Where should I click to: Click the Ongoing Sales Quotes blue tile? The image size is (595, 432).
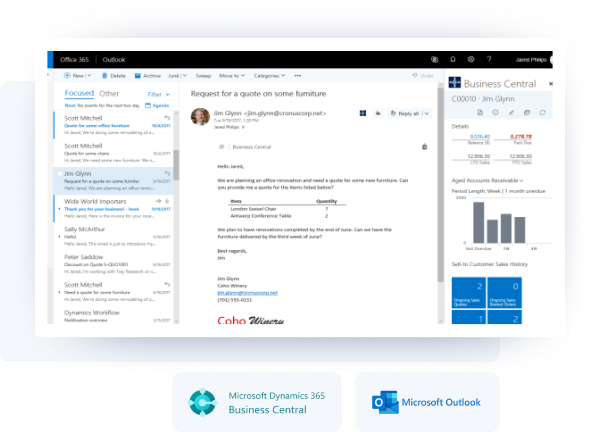tap(469, 293)
